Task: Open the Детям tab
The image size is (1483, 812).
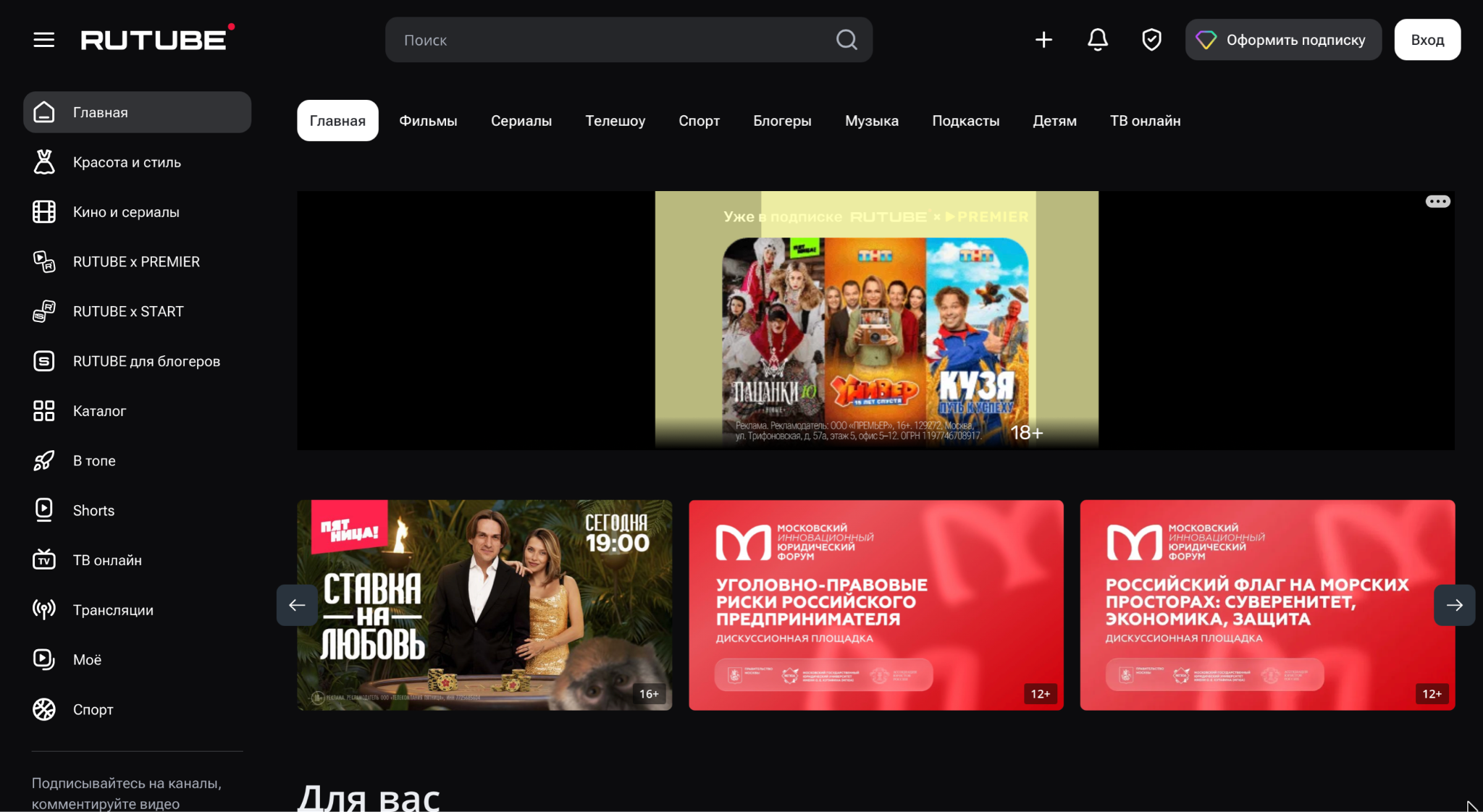Action: pyautogui.click(x=1054, y=121)
